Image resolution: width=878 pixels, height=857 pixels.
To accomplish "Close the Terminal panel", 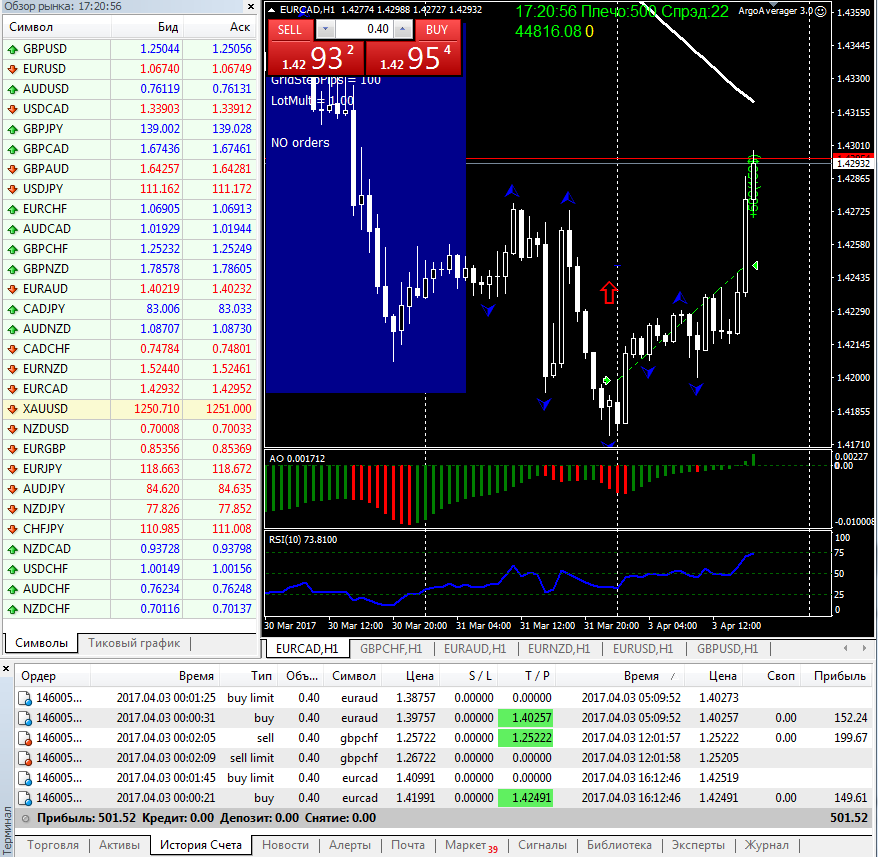I will (x=6, y=668).
